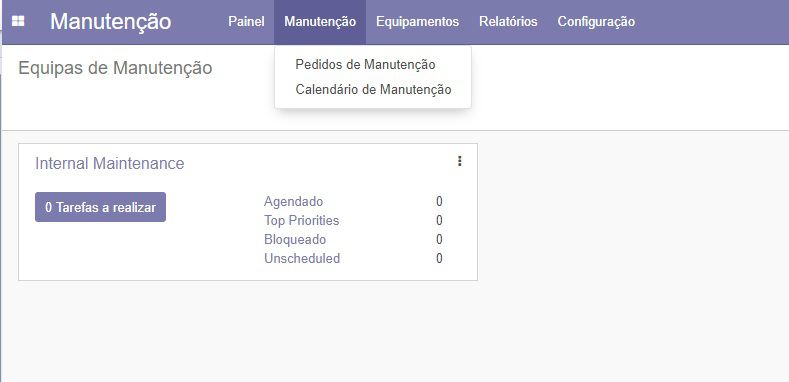789x382 pixels.
Task: Open the Configuração menu
Action: 596,22
